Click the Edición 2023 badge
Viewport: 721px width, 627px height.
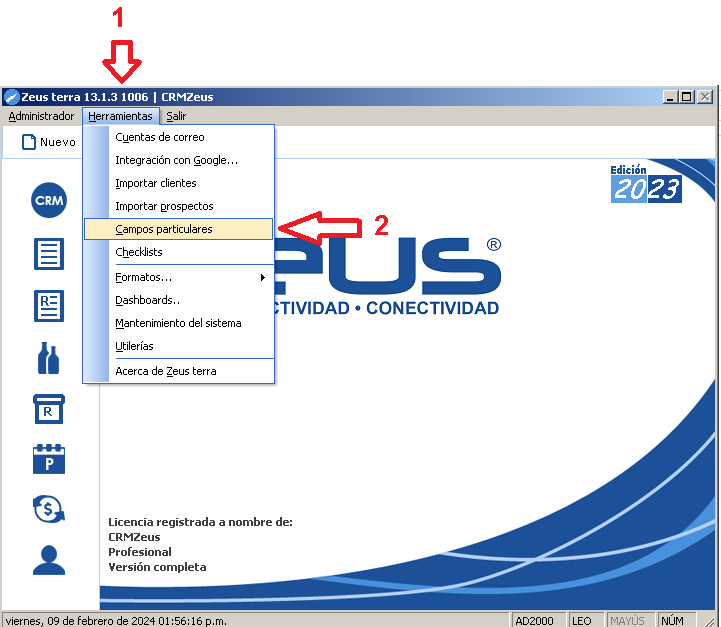[x=646, y=183]
